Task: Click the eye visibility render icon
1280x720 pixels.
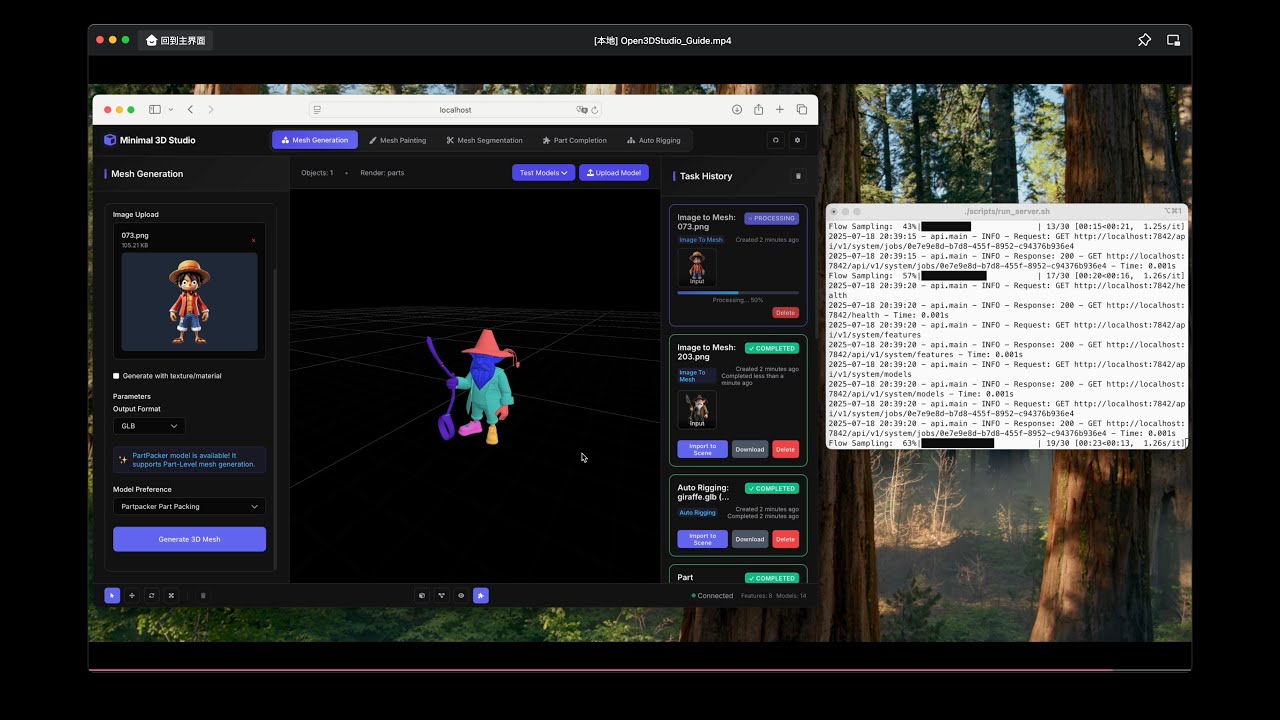Action: tap(461, 595)
